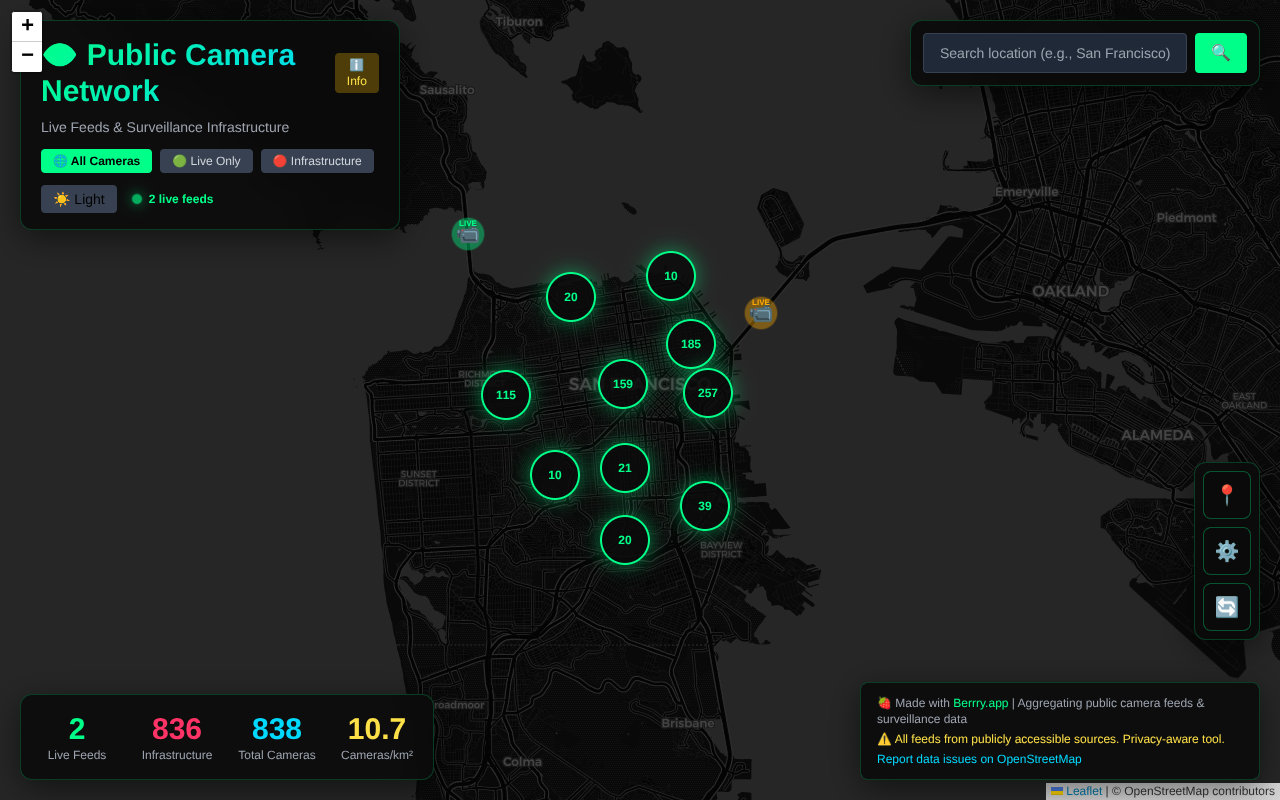Image resolution: width=1280 pixels, height=800 pixels.
Task: Expand the 185 camera cluster
Action: point(691,344)
